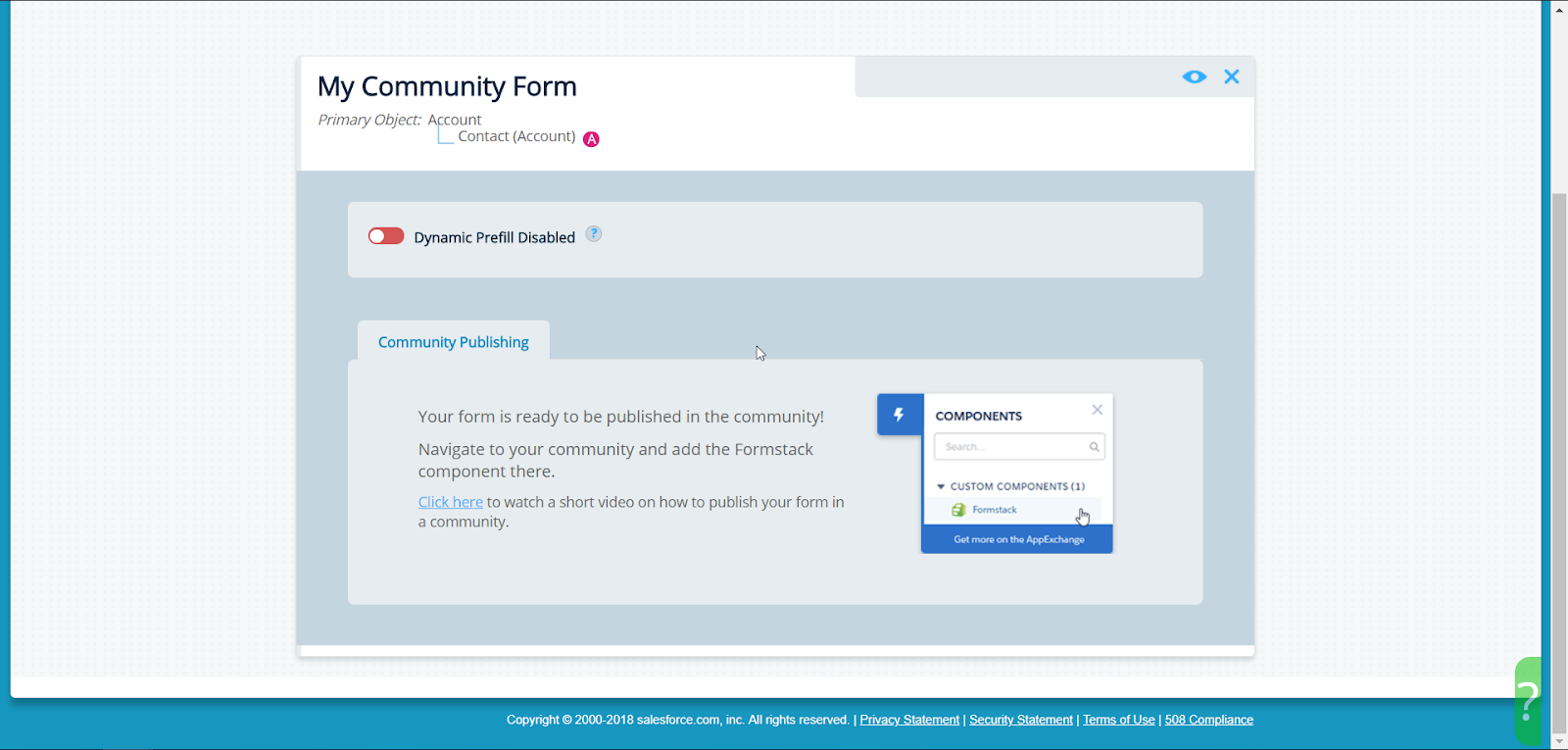Viewport: 1568px width, 750px height.
Task: Close the My Community Form panel
Action: point(1232,77)
